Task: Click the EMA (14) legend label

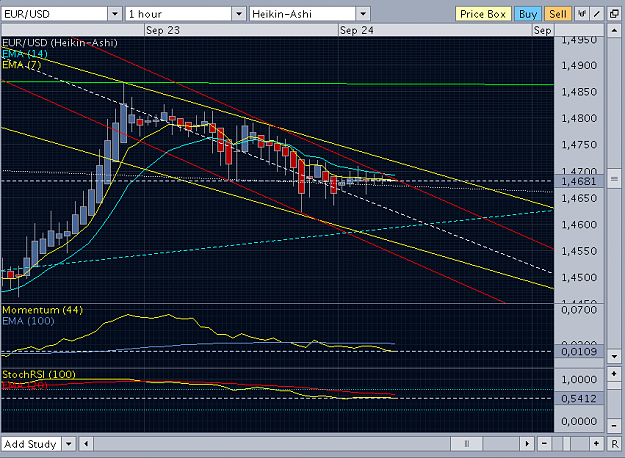Action: tap(25, 54)
